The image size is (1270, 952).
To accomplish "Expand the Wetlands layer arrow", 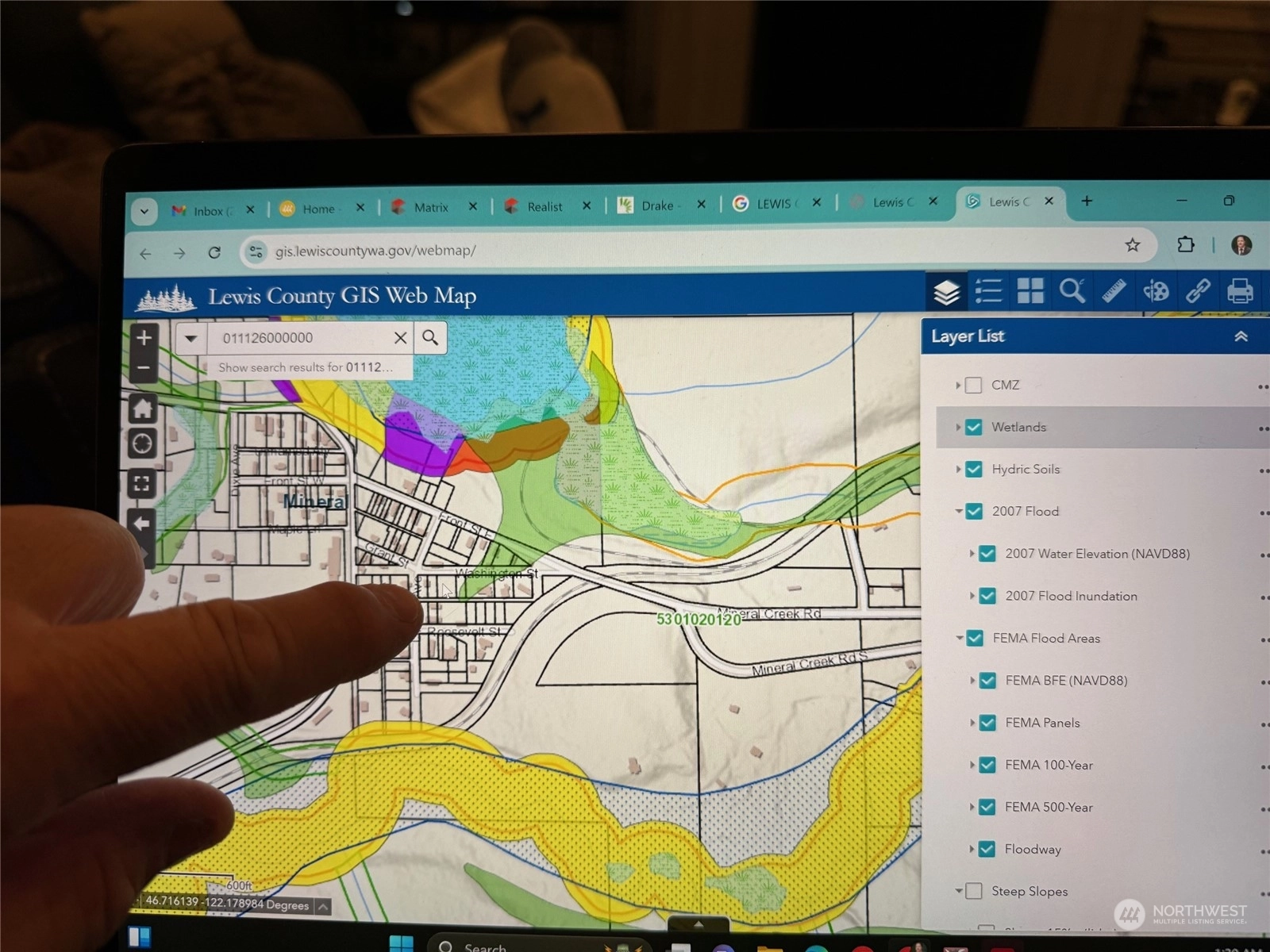I will [x=958, y=428].
